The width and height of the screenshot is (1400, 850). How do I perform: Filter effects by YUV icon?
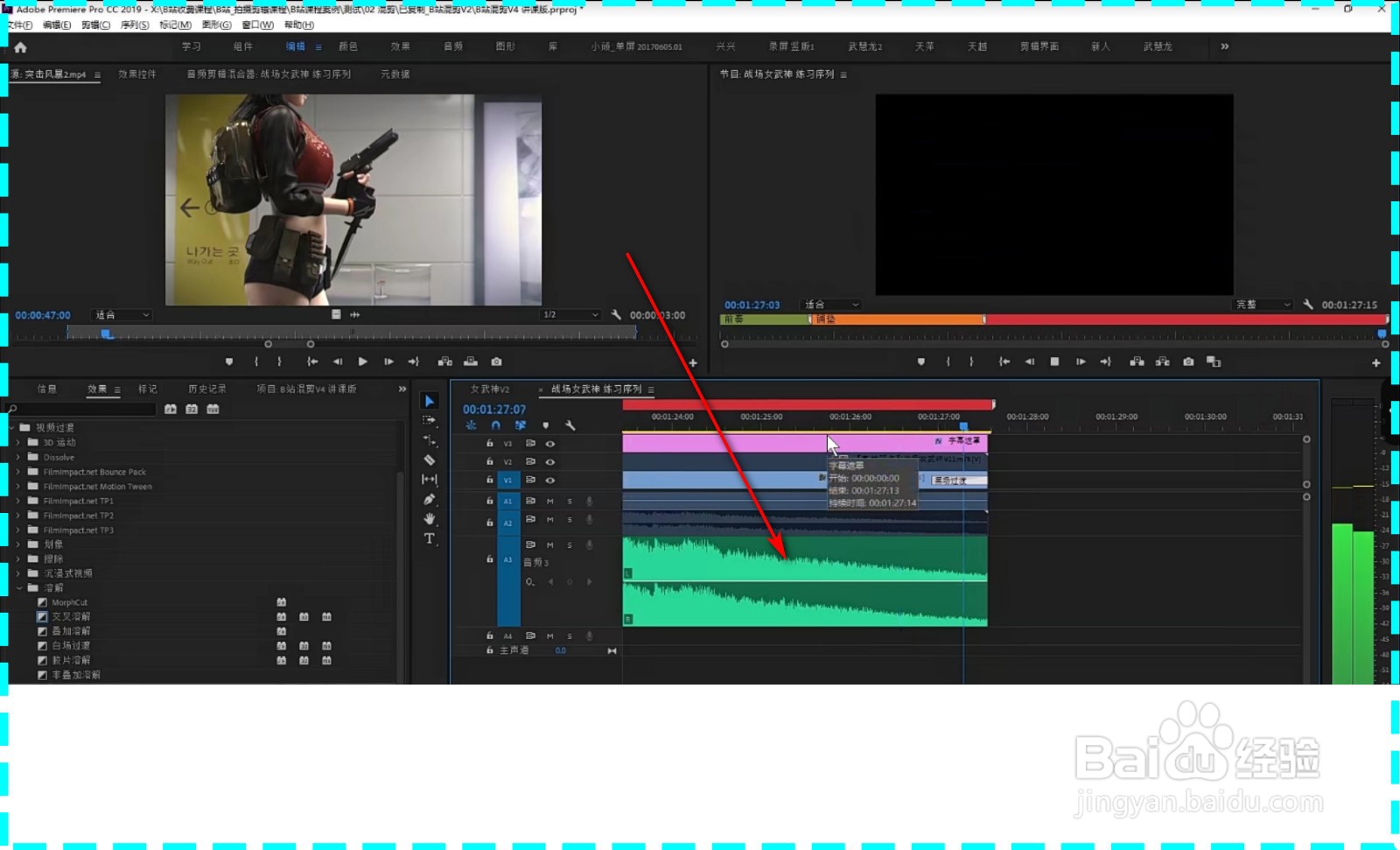[213, 409]
